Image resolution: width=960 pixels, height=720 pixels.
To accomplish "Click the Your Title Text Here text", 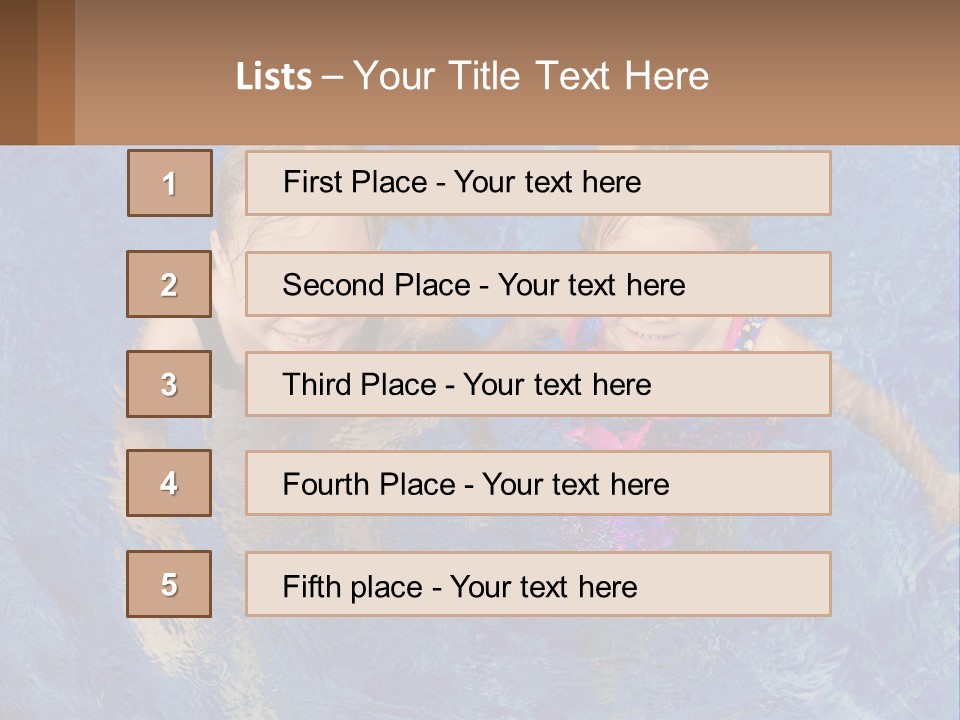I will [x=531, y=76].
